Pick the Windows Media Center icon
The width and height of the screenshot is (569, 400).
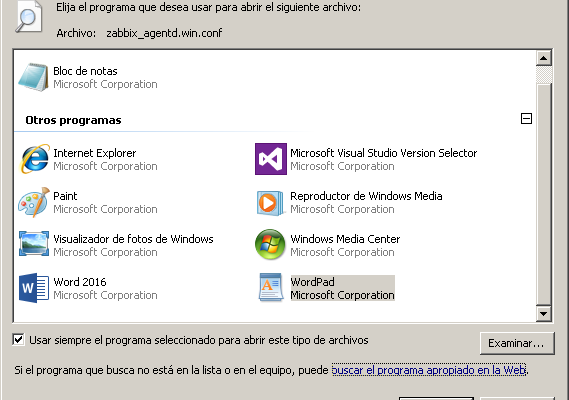(270, 244)
